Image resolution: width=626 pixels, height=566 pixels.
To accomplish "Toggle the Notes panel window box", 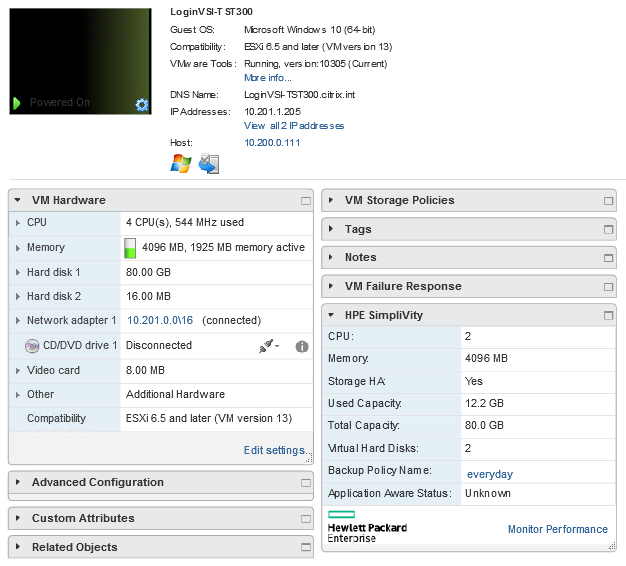I will (x=609, y=258).
